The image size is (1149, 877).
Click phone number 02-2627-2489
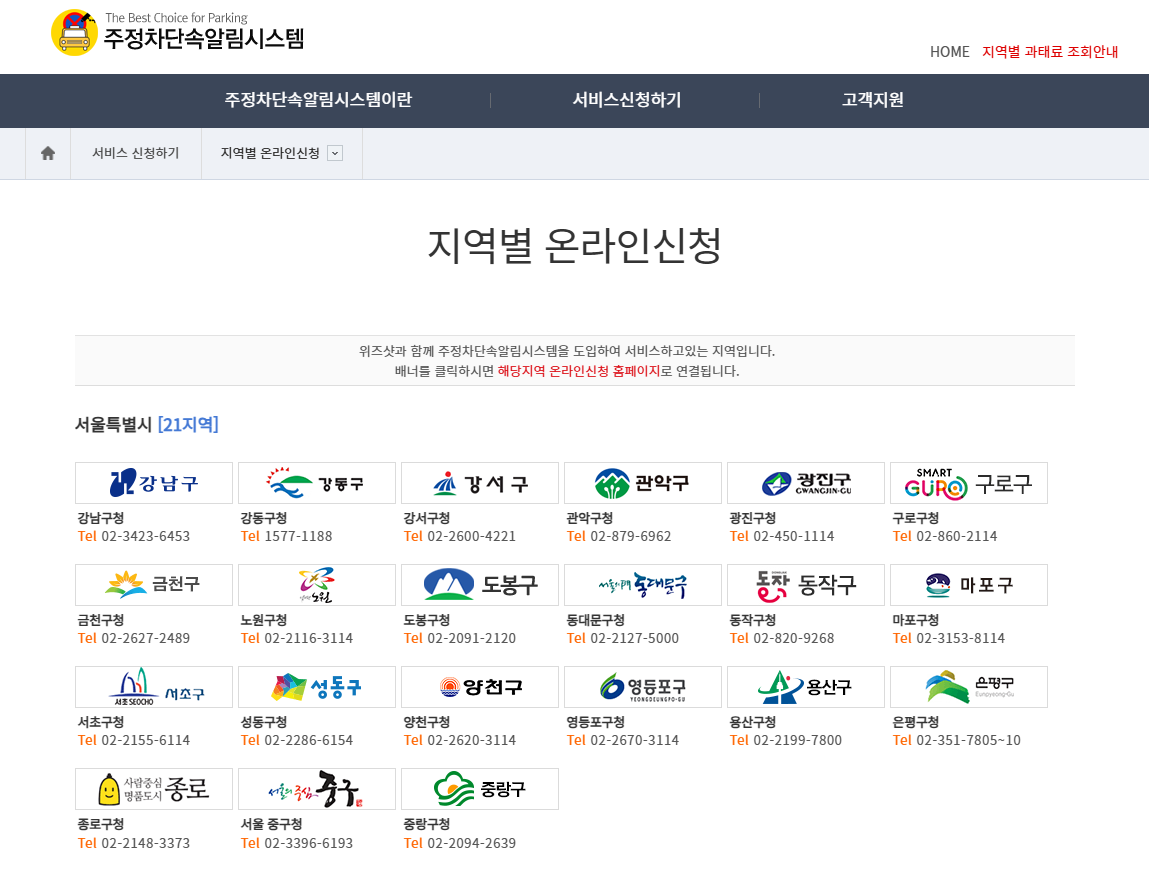pos(145,638)
